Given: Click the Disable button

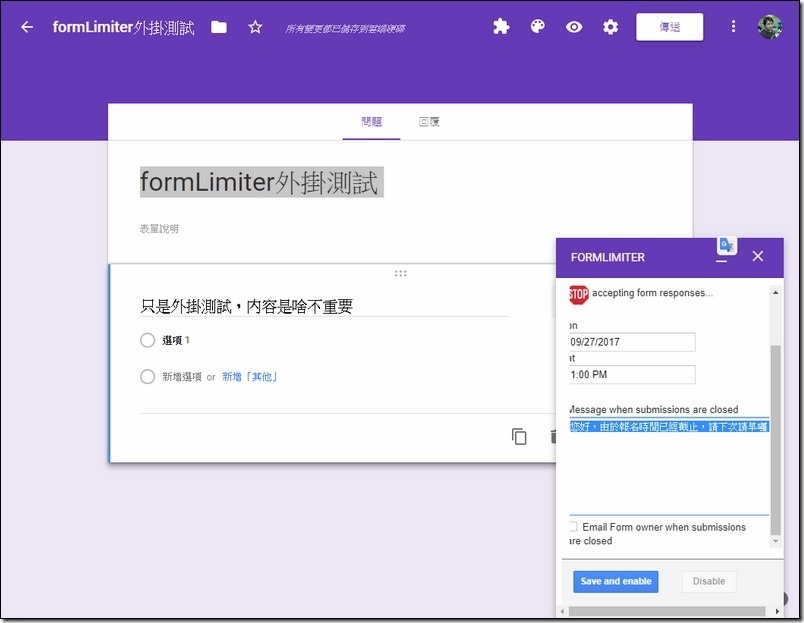Looking at the screenshot, I should 709,581.
